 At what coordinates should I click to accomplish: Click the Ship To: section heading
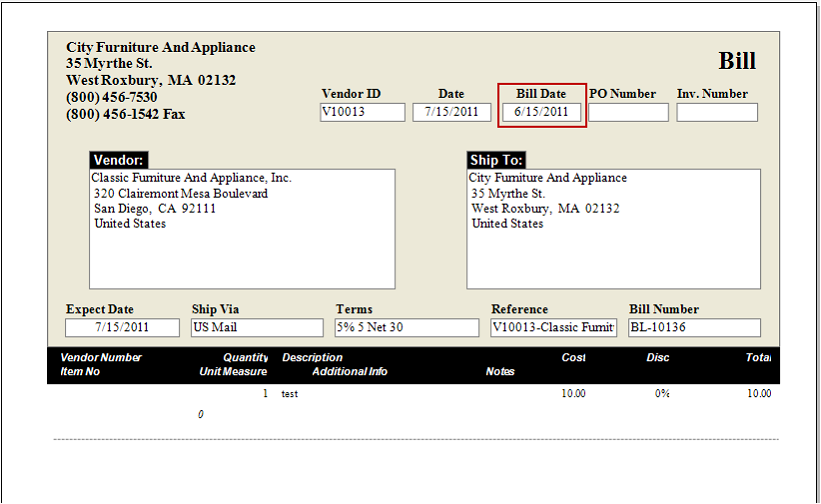point(496,160)
